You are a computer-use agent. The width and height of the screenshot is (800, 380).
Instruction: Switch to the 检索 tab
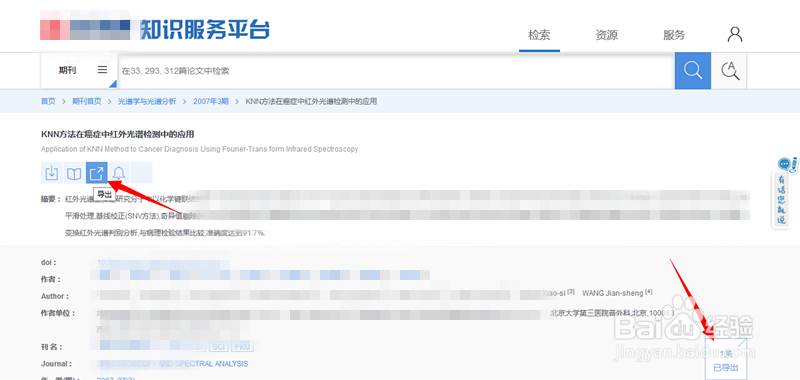(539, 35)
